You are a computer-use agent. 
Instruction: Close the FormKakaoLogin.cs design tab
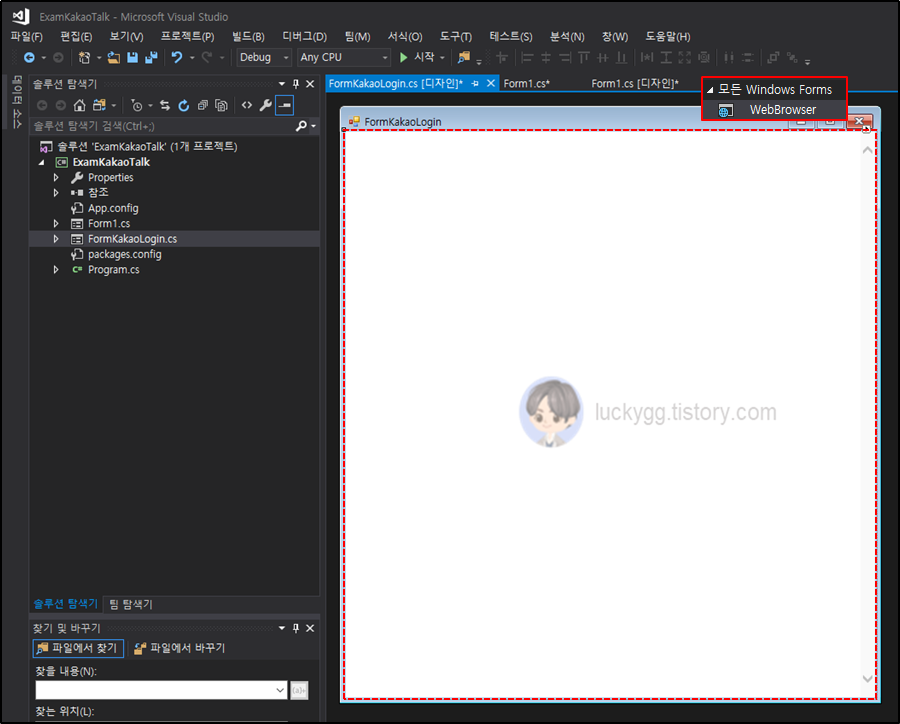point(491,84)
